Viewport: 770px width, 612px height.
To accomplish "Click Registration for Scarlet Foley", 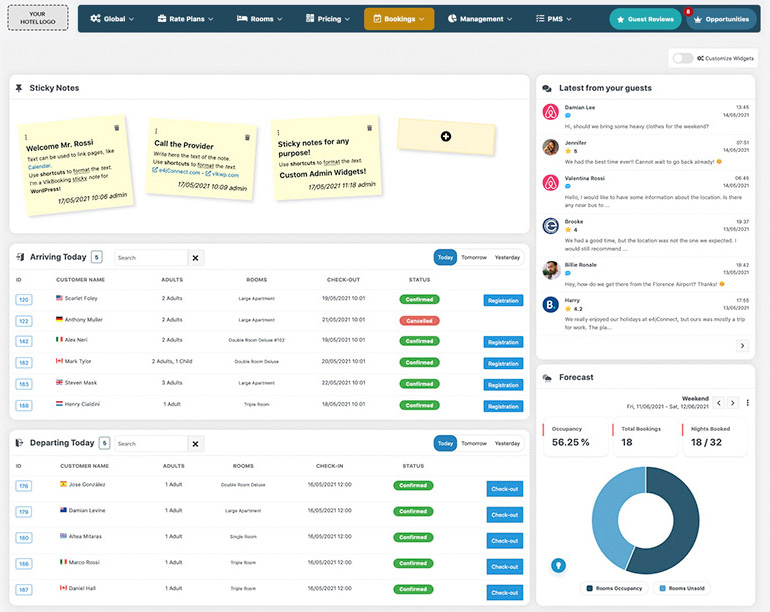I will 503,300.
